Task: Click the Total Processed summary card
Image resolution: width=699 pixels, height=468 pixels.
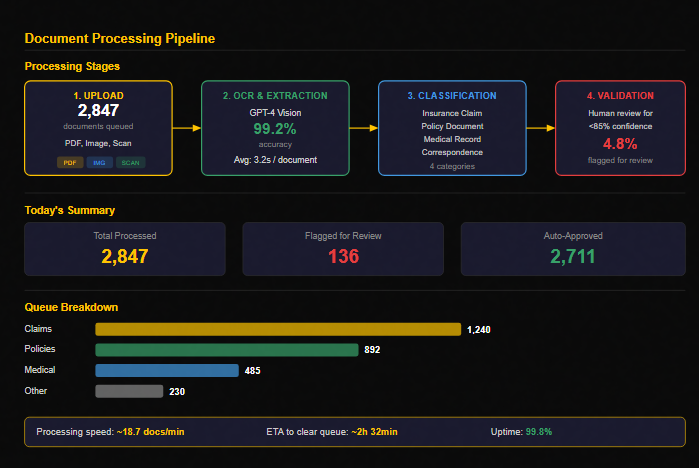Action: point(125,249)
